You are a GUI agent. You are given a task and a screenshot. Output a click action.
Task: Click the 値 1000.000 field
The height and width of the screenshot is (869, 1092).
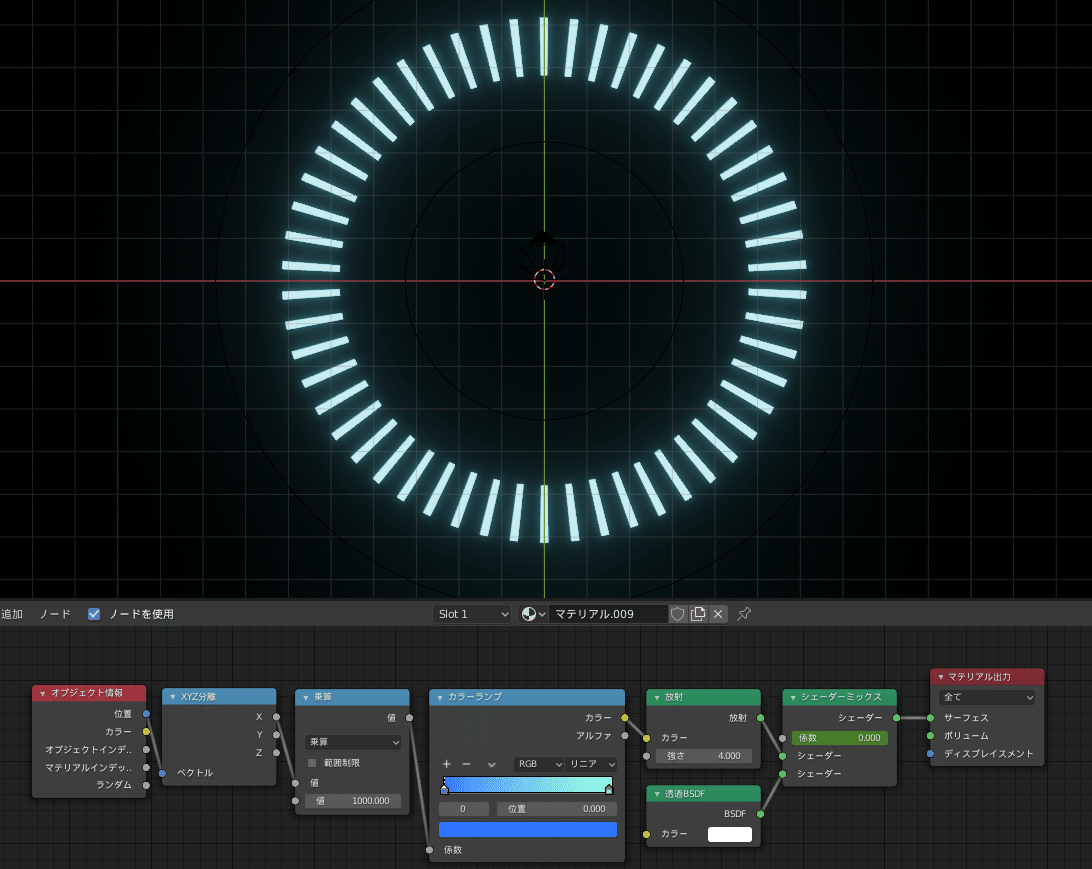tap(352, 801)
